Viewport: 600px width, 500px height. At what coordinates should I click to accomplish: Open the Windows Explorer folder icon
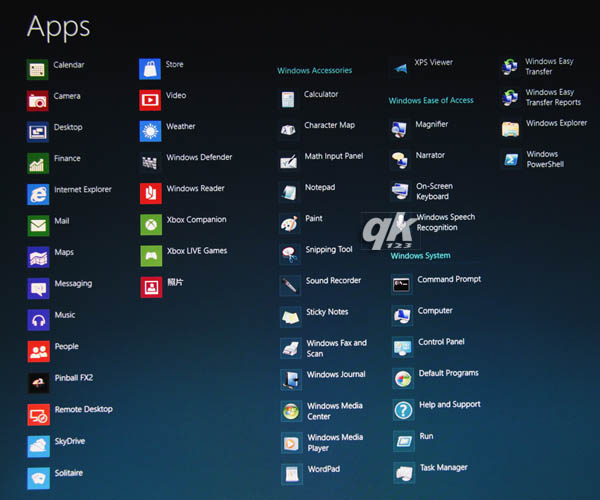(x=510, y=129)
